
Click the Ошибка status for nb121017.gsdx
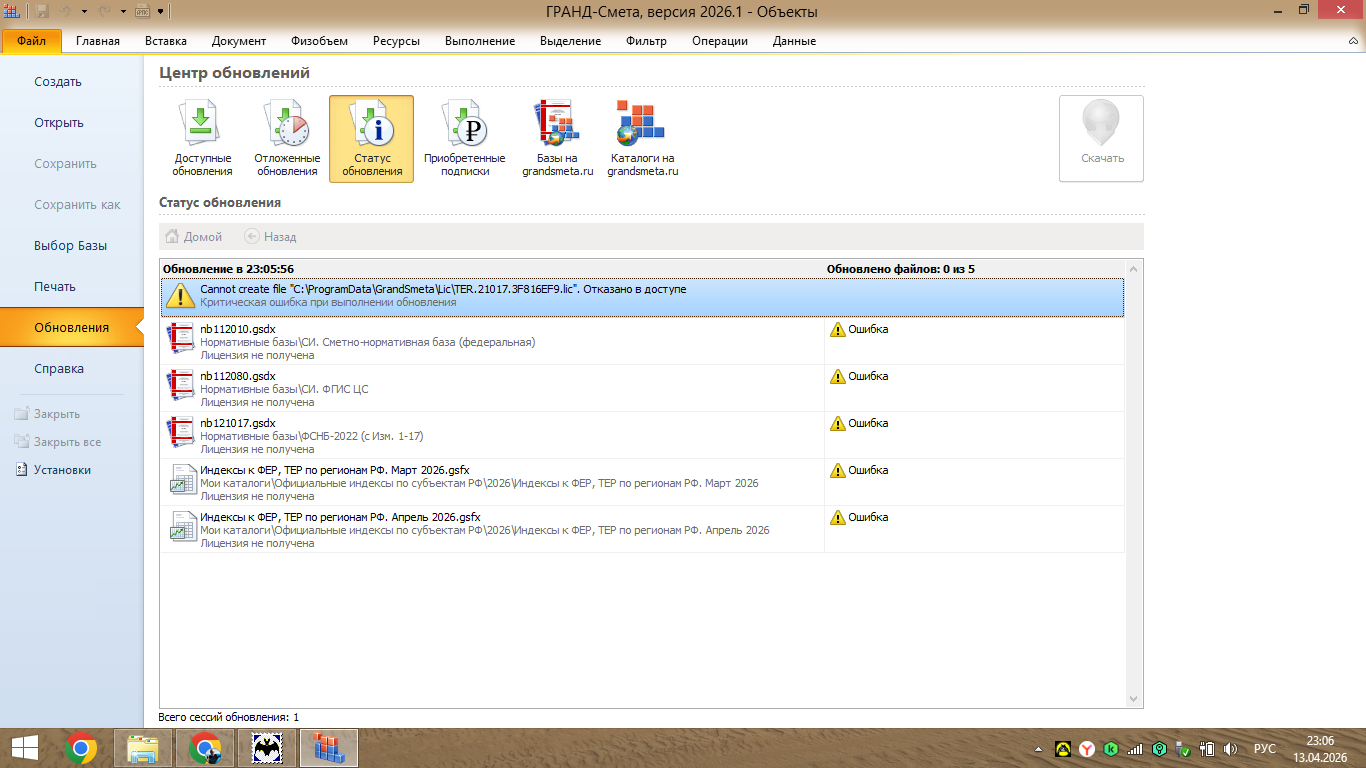tap(859, 423)
